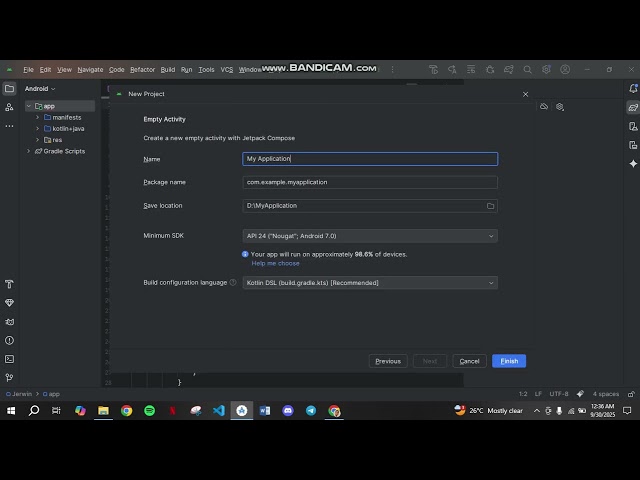Click the 4 spaces indent indicator
Screen dimensions: 640x480
(606, 394)
